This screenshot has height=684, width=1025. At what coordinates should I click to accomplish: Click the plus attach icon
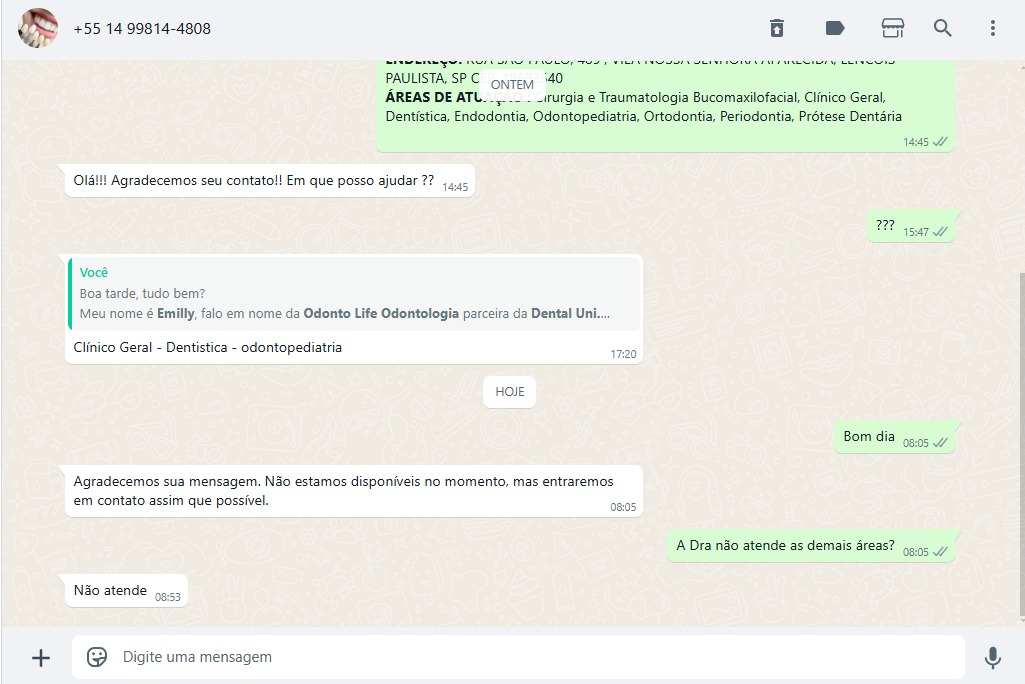point(41,657)
